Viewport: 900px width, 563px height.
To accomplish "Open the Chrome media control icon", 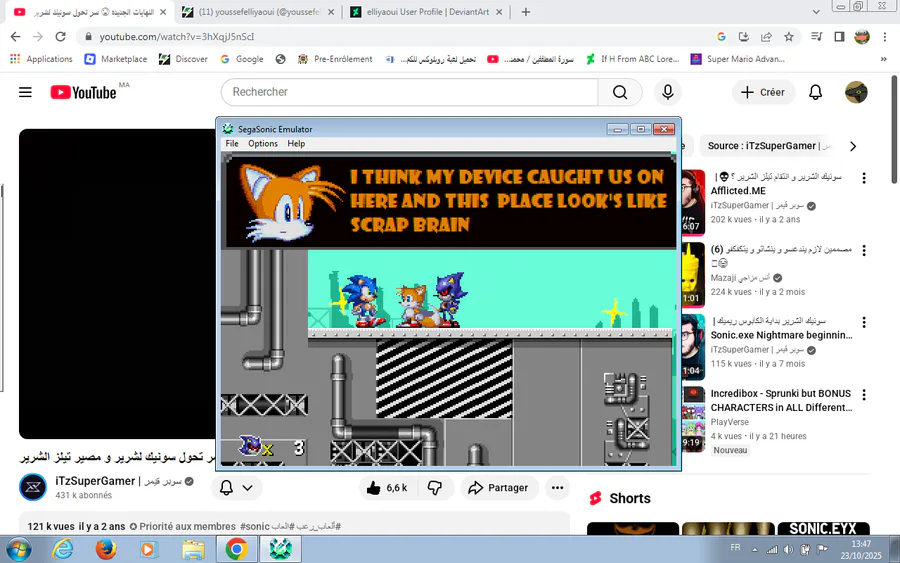I will (816, 37).
